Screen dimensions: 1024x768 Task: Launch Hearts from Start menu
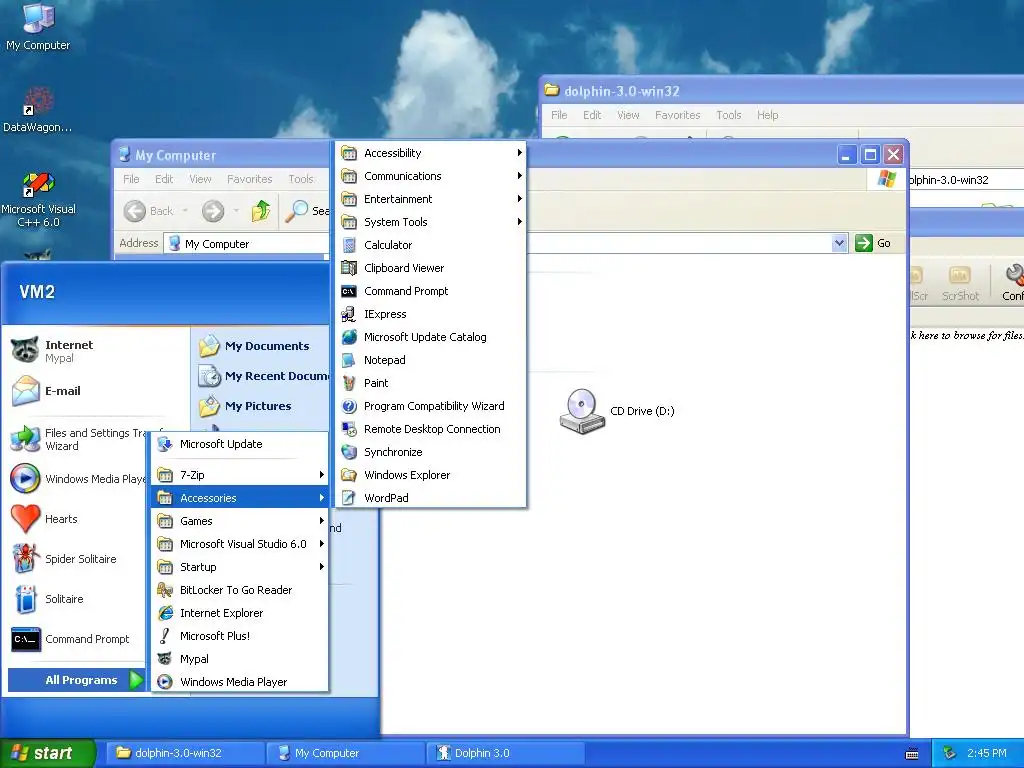77,519
